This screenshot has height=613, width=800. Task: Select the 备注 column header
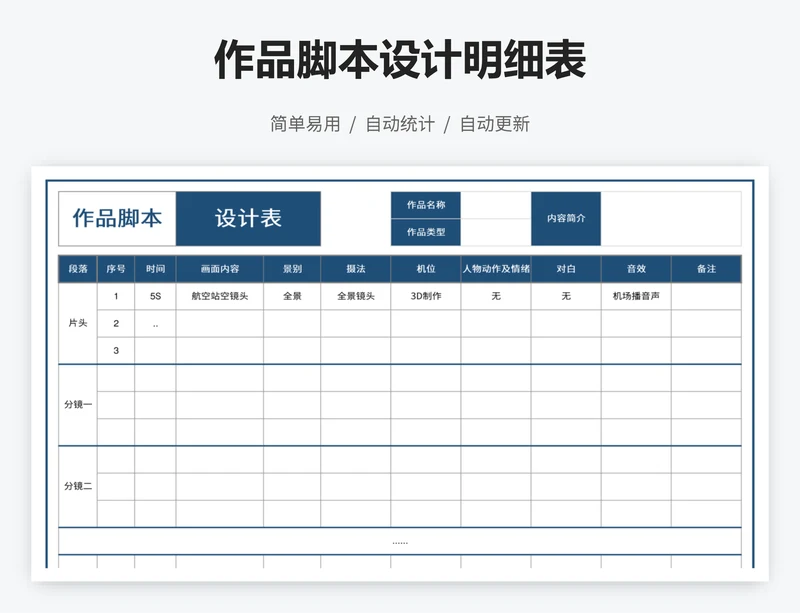tap(707, 269)
